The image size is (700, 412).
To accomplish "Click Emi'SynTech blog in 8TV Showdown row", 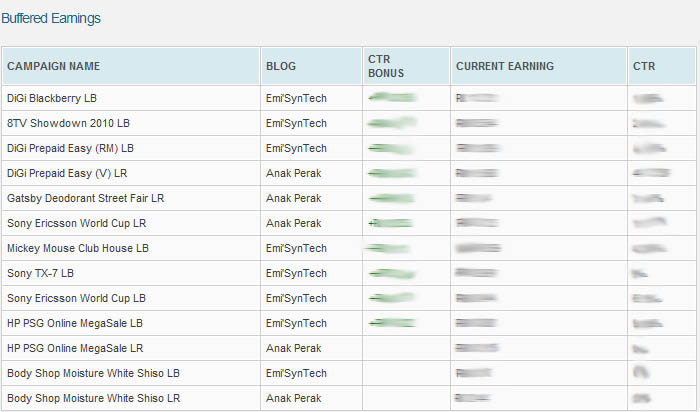I will pyautogui.click(x=296, y=123).
